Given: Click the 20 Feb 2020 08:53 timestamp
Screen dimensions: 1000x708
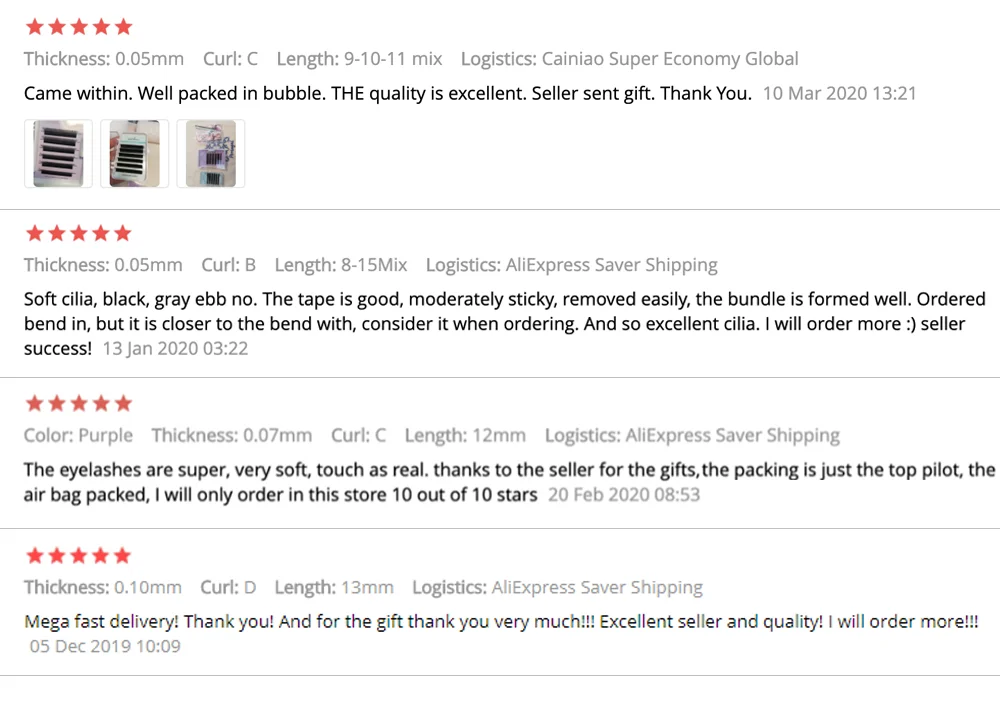Looking at the screenshot, I should [624, 495].
